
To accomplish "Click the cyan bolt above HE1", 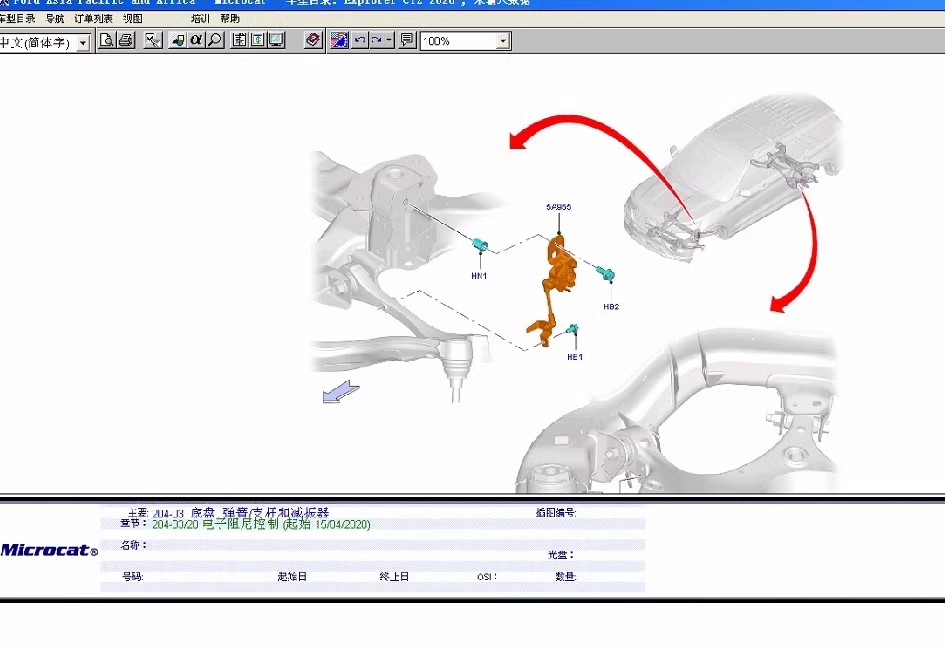I will pyautogui.click(x=573, y=329).
